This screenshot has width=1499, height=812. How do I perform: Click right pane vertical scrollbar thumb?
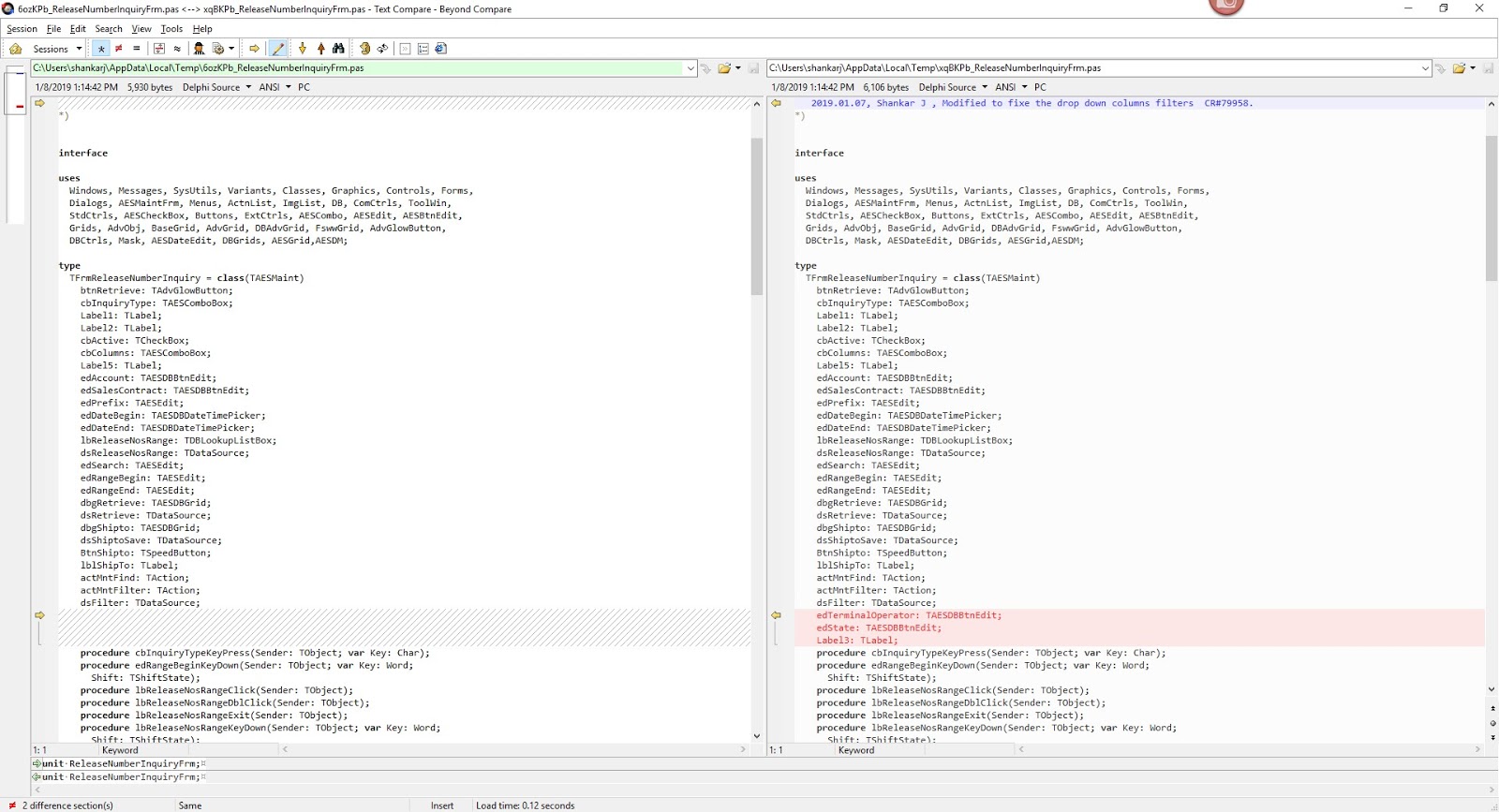coord(1492,208)
